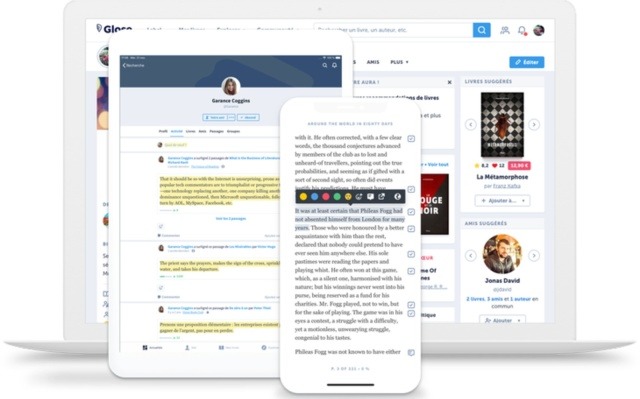Open the friends icon in top bar
This screenshot has width=640, height=399.
click(505, 30)
